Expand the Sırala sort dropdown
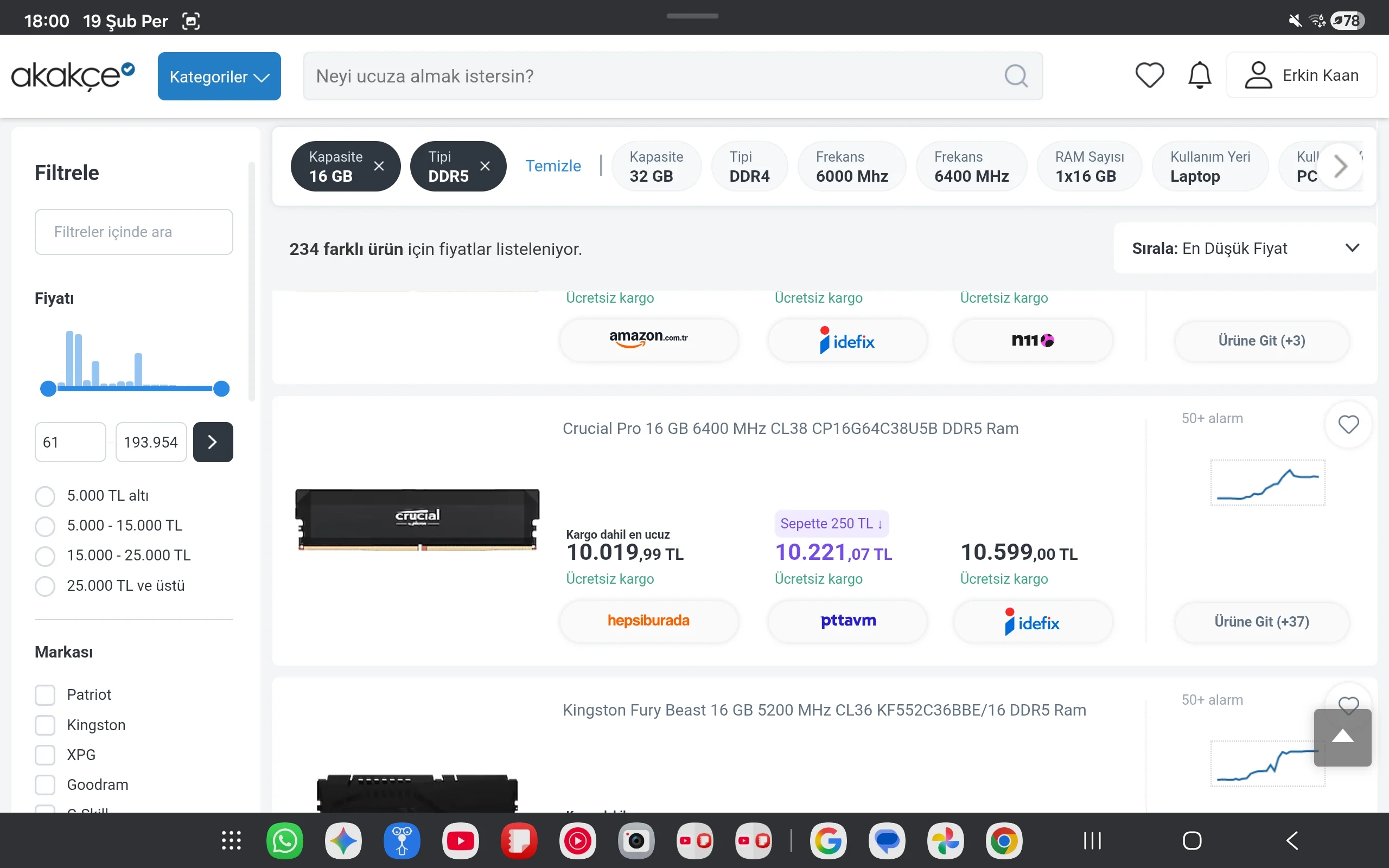The width and height of the screenshot is (1389, 868). pyautogui.click(x=1244, y=248)
